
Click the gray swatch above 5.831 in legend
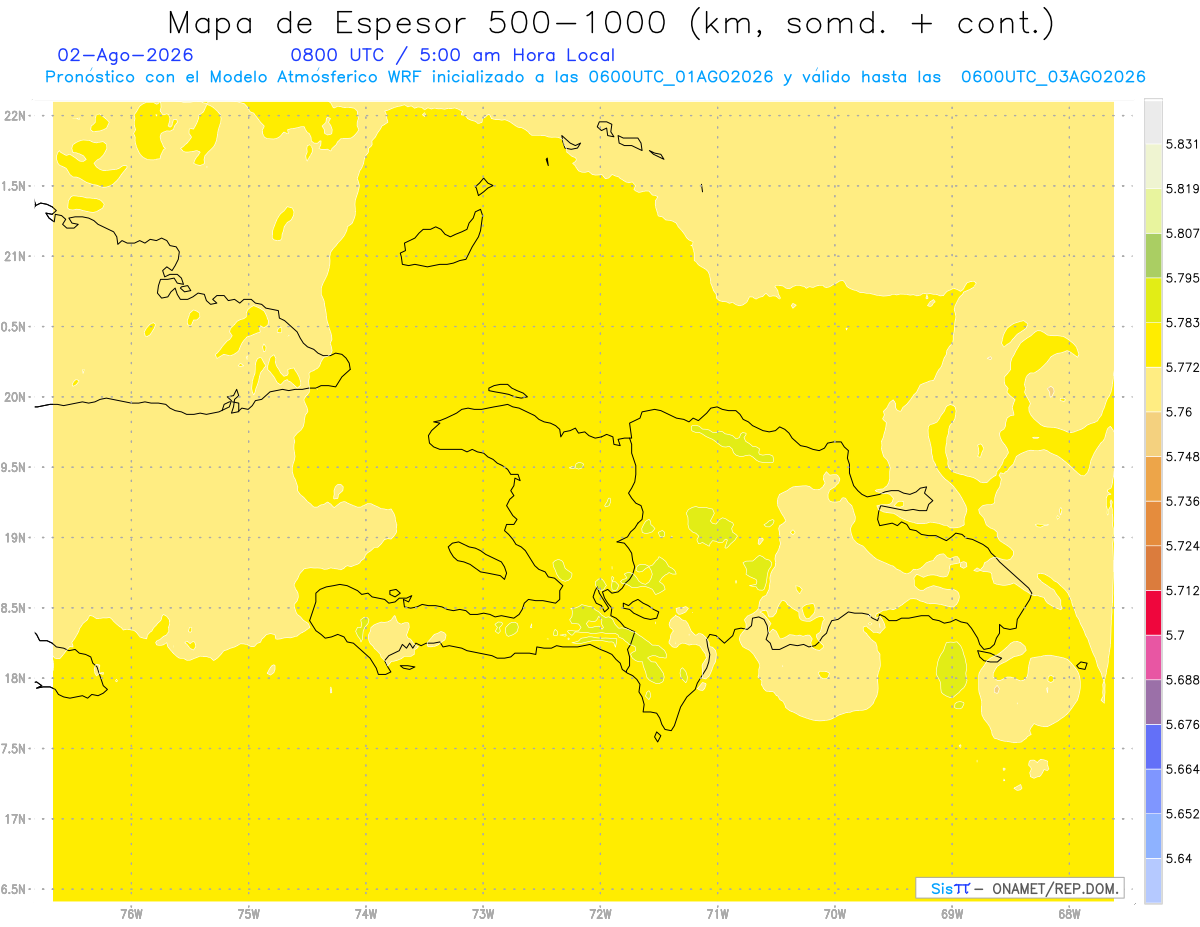pyautogui.click(x=1153, y=121)
